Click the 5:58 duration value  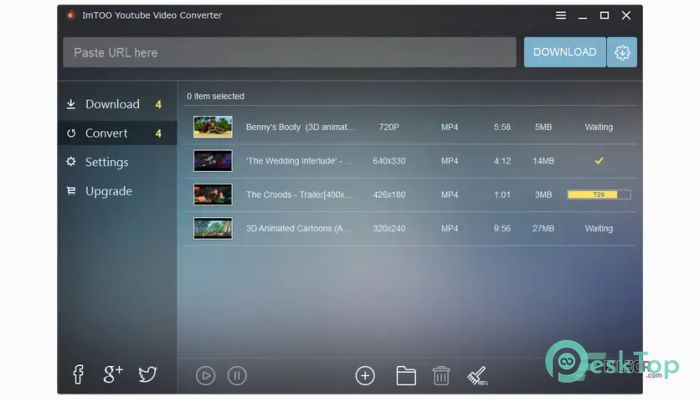tap(502, 127)
